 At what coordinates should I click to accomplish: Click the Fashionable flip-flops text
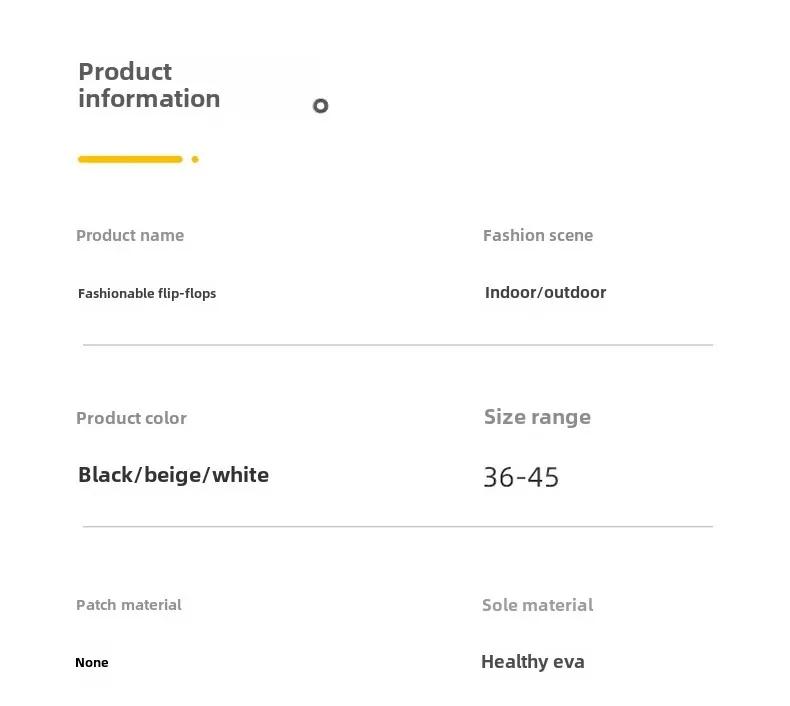[x=147, y=293]
